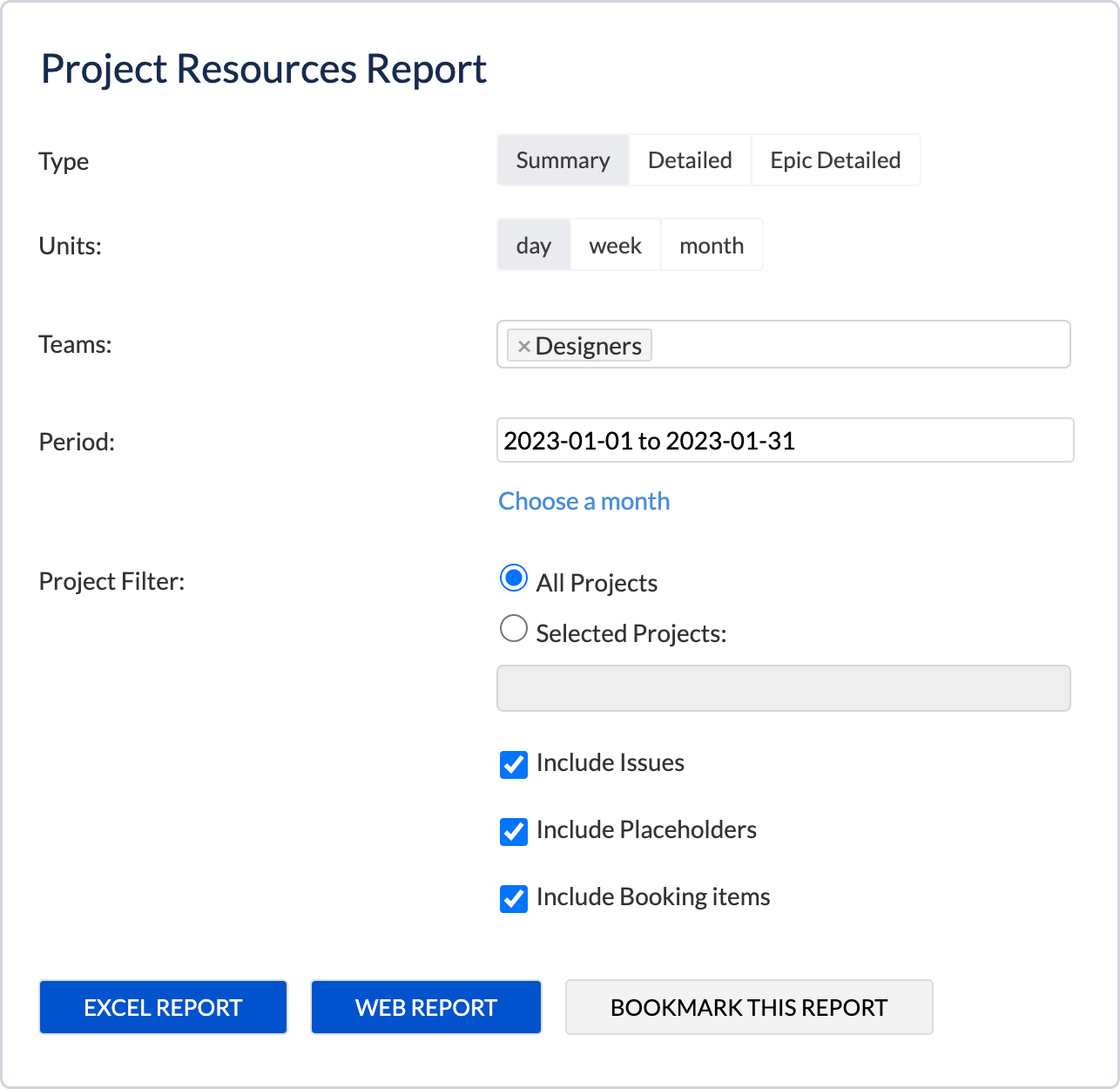This screenshot has height=1089, width=1120.
Task: Click the Period date range field
Action: coord(785,441)
